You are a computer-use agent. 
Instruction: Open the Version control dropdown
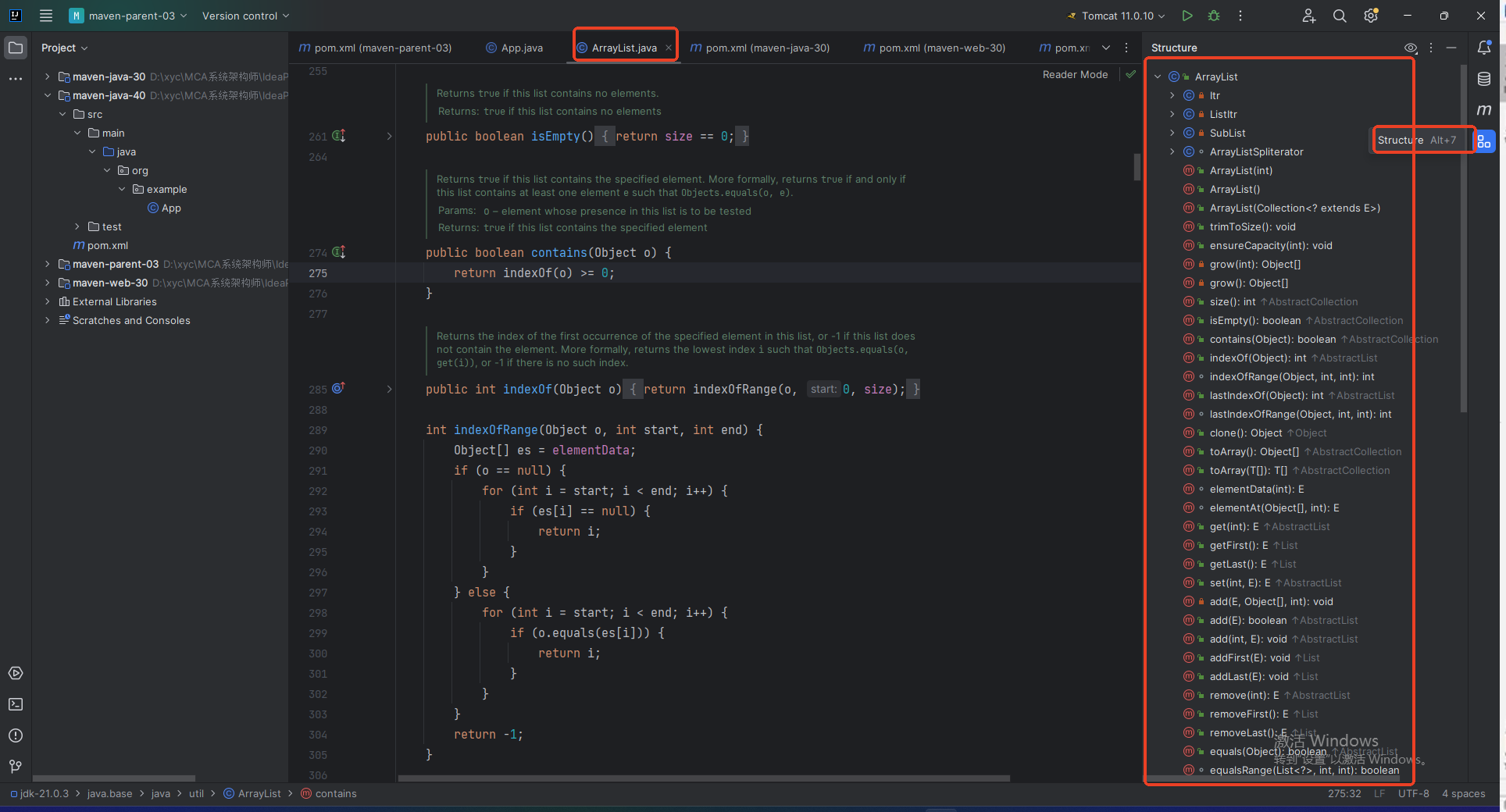[245, 16]
